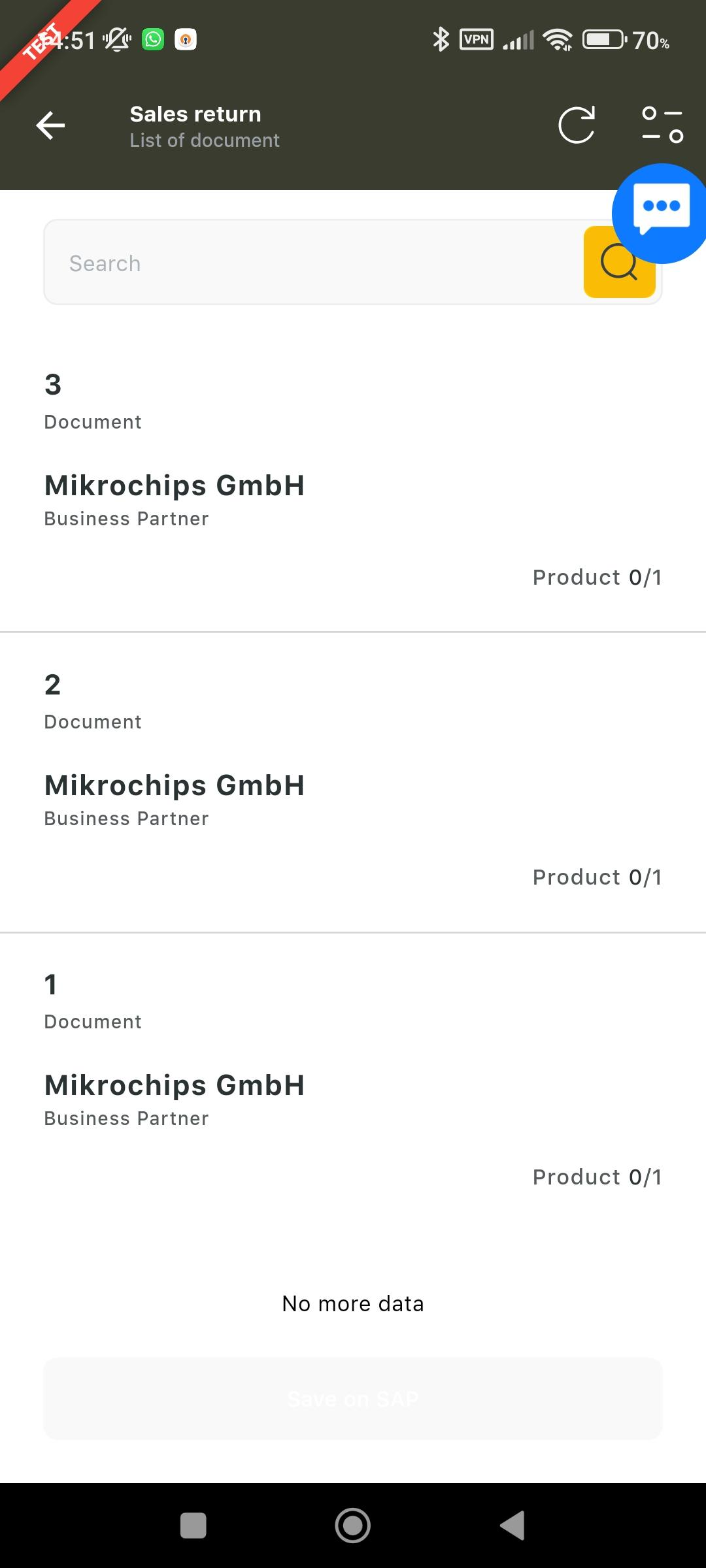Tap Product 0/1 on document 2

(597, 877)
